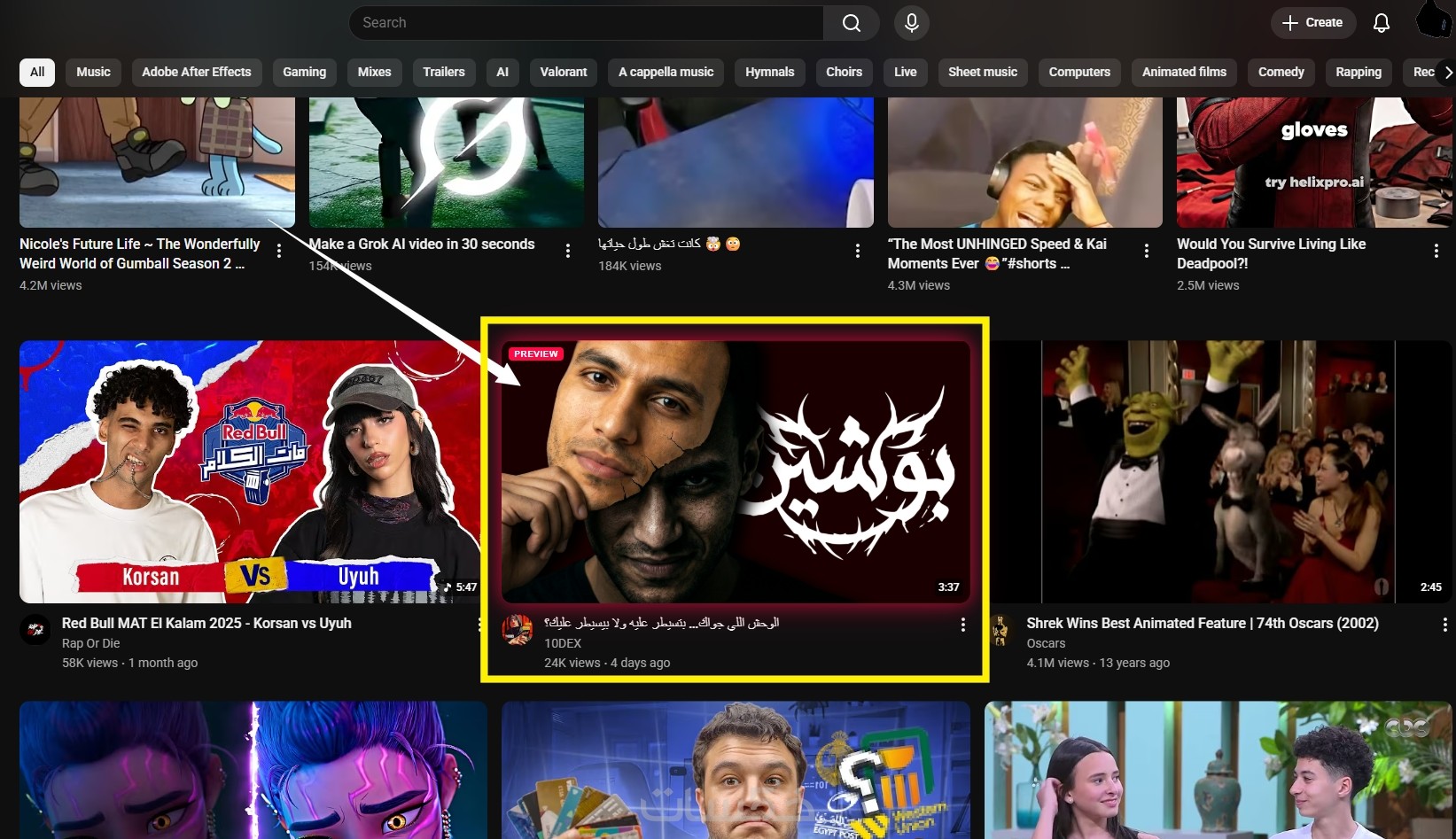
Task: Open the thumbnail with the man holding credit cards
Action: point(736,770)
